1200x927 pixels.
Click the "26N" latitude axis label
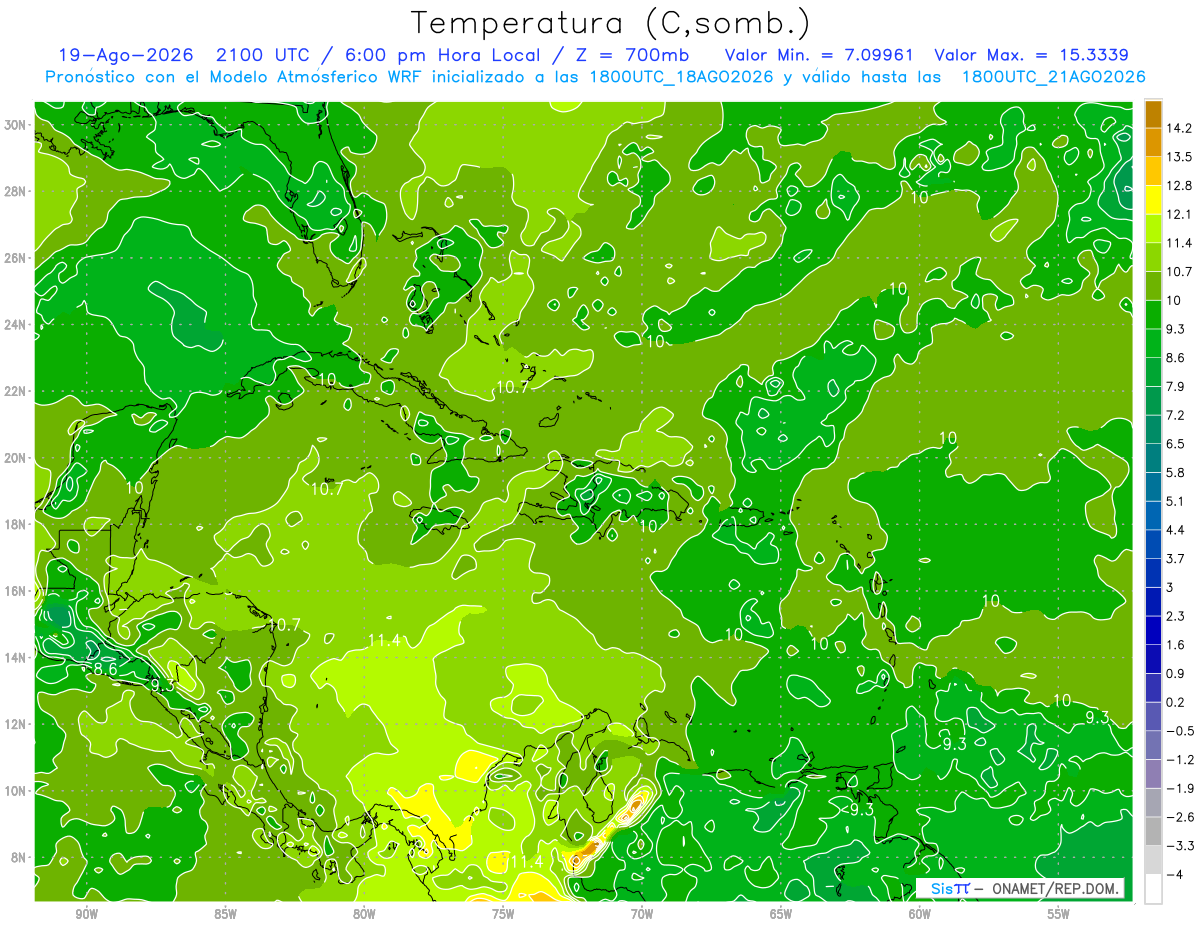tap(16, 258)
